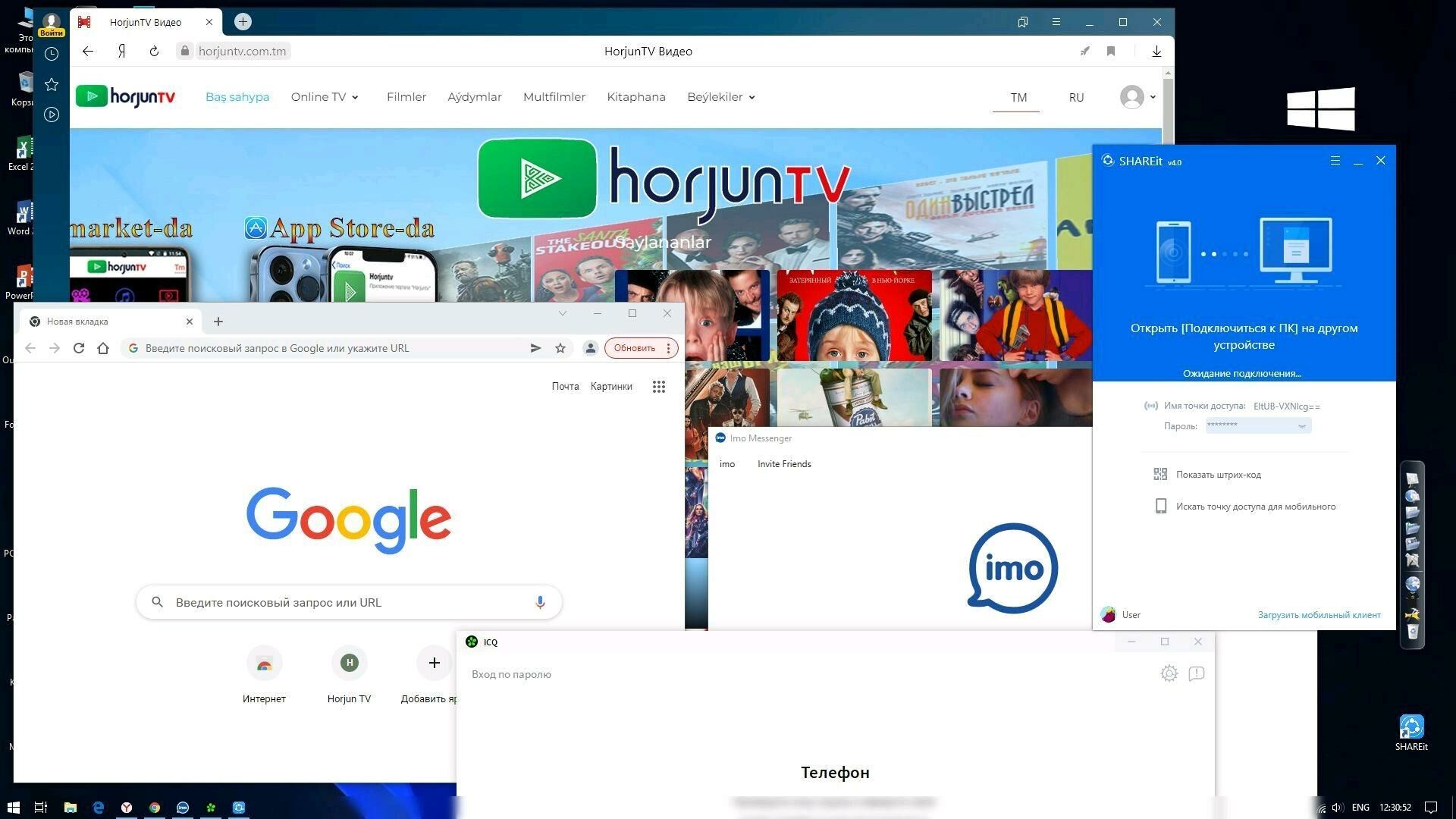Select the TM language option

pyautogui.click(x=1018, y=98)
